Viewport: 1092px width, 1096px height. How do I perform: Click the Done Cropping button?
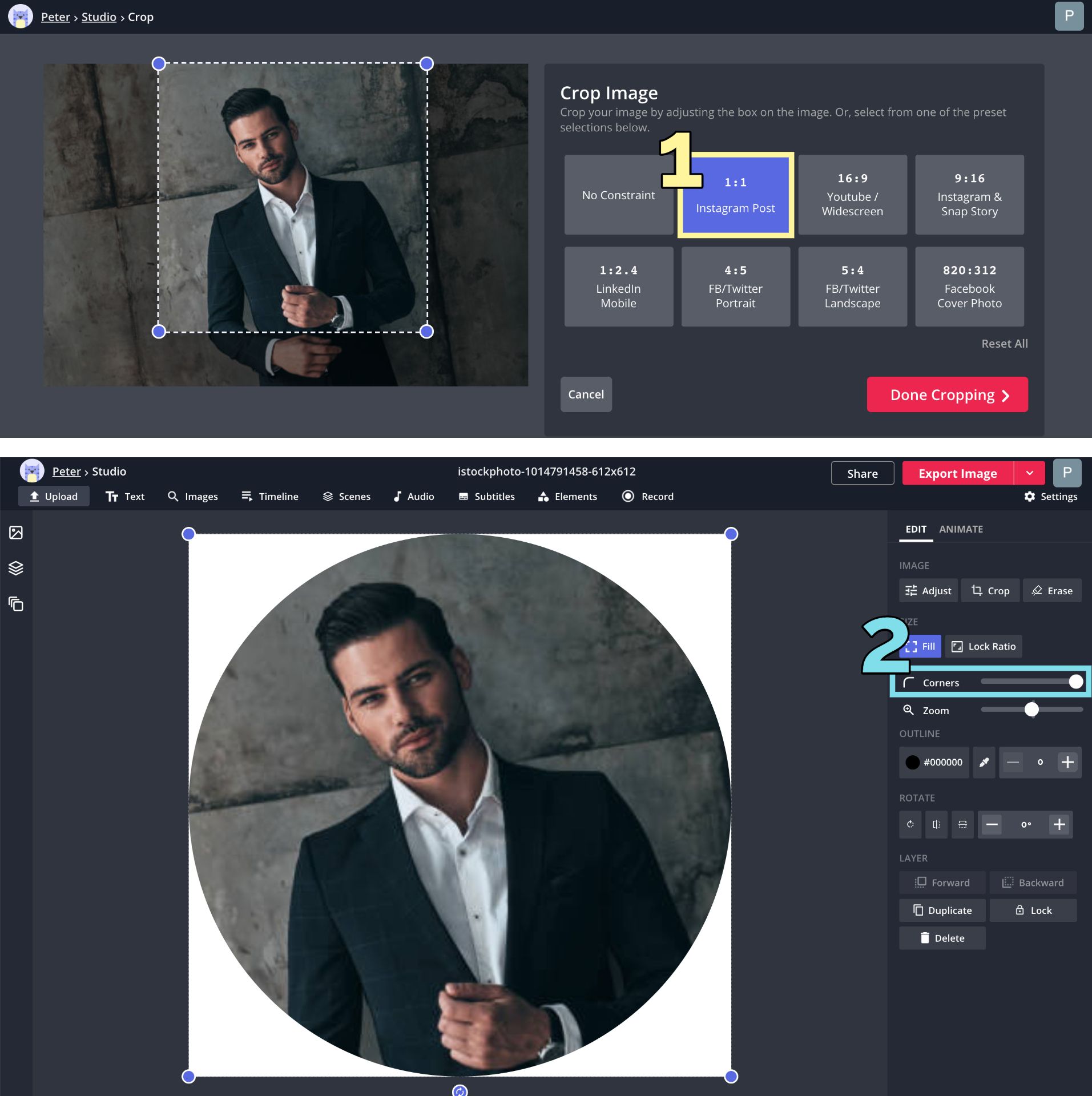tap(946, 394)
